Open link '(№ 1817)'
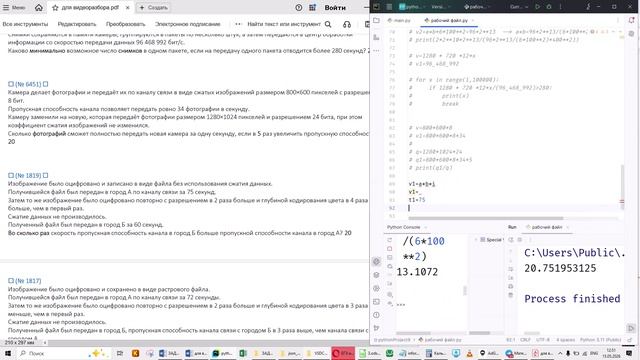 [x=28, y=281]
